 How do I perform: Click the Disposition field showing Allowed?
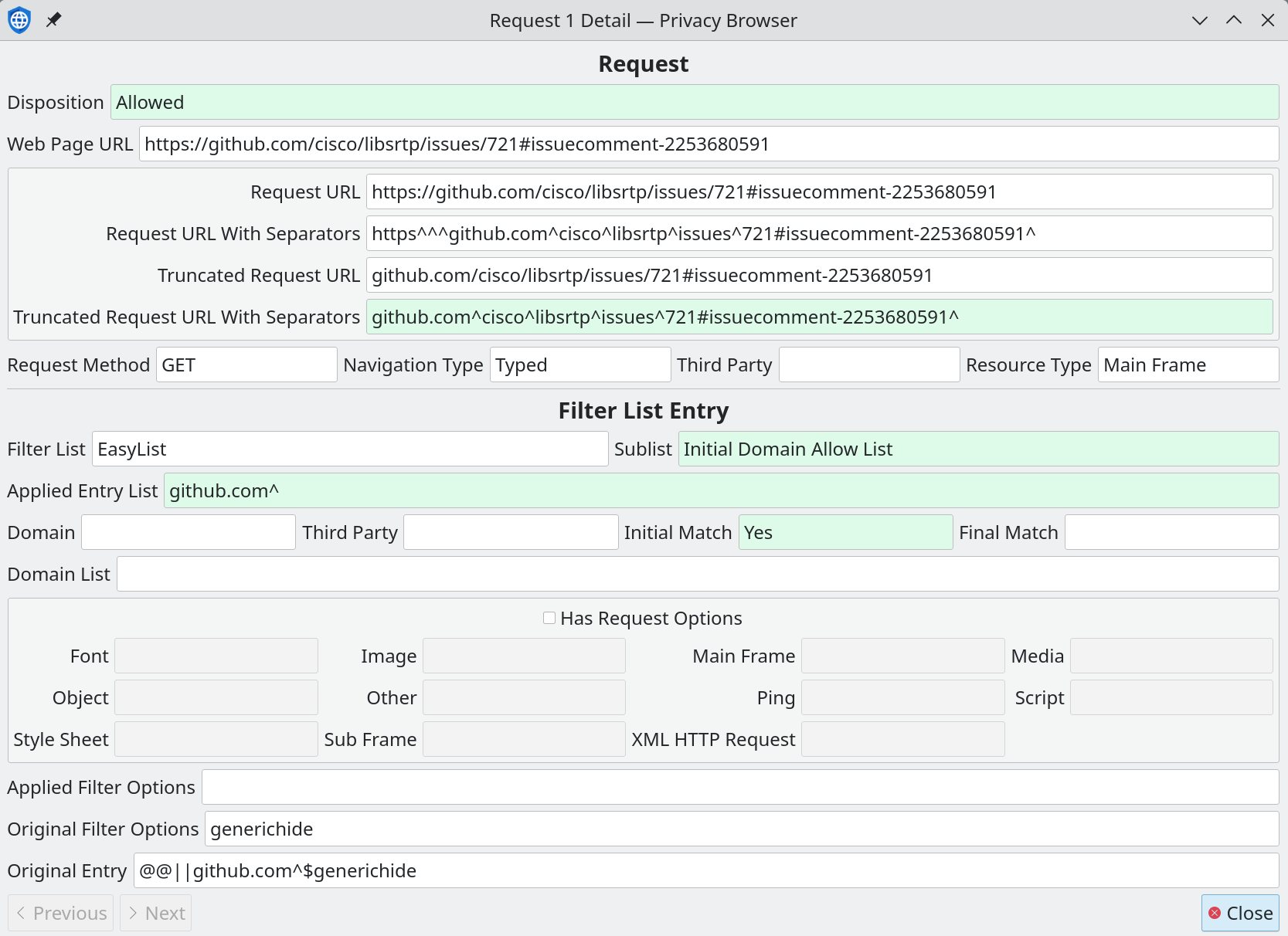694,103
